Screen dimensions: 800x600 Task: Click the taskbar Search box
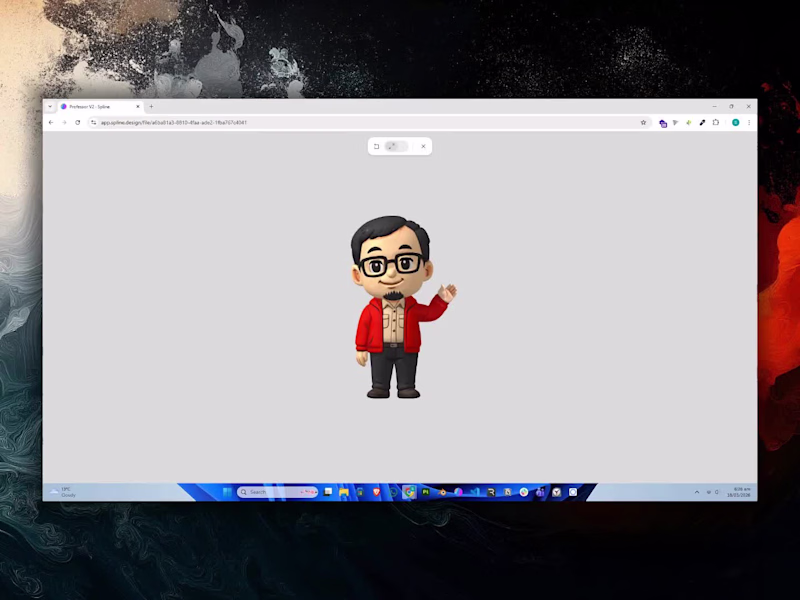tap(278, 492)
